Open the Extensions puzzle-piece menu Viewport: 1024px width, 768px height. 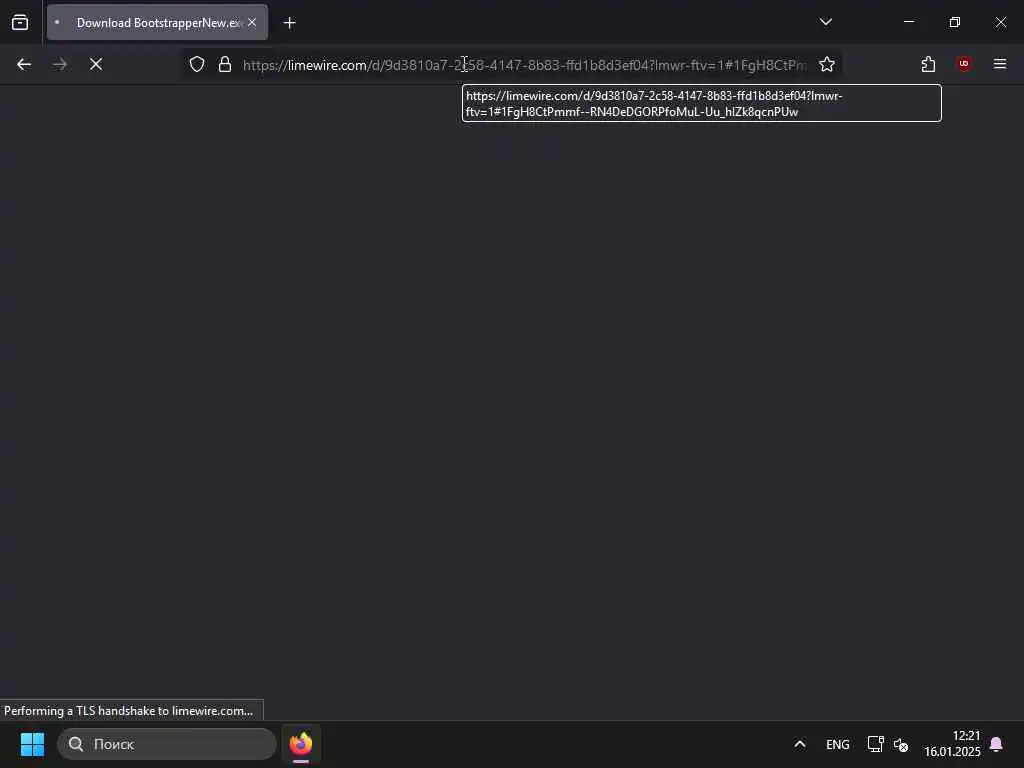coord(928,64)
